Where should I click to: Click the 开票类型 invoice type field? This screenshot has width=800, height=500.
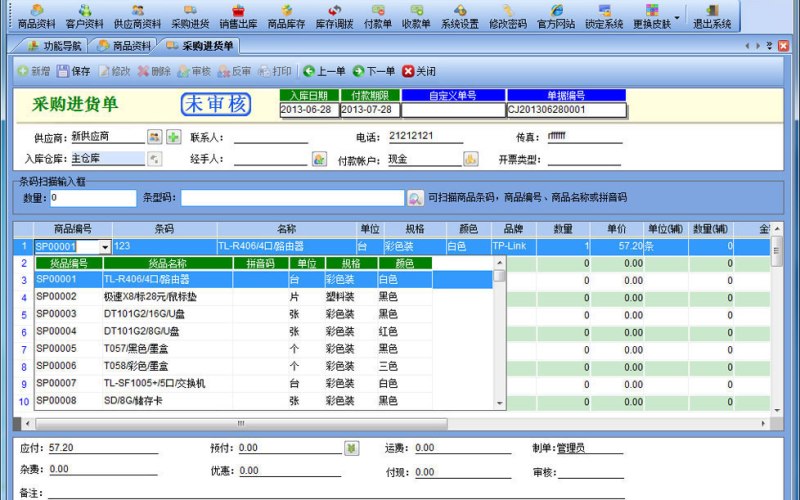[x=584, y=159]
